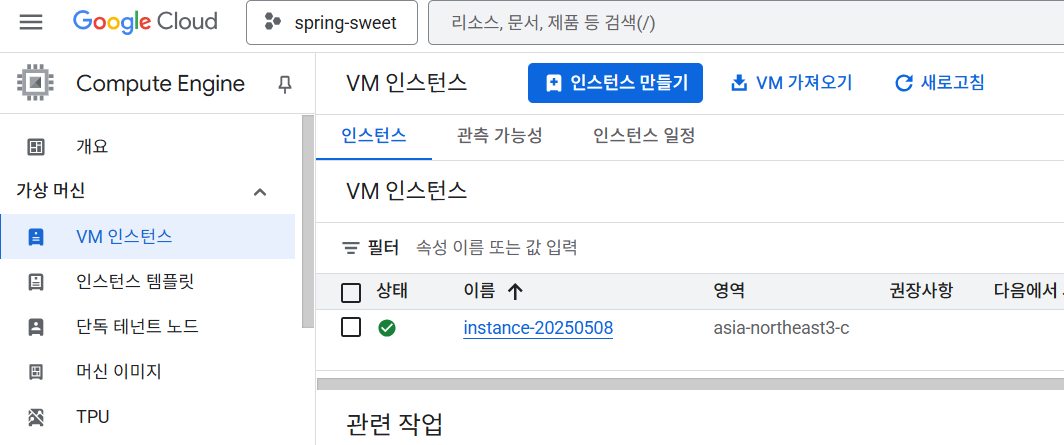
Task: Click the 단독 테넌트 노드 icon
Action: 36,327
